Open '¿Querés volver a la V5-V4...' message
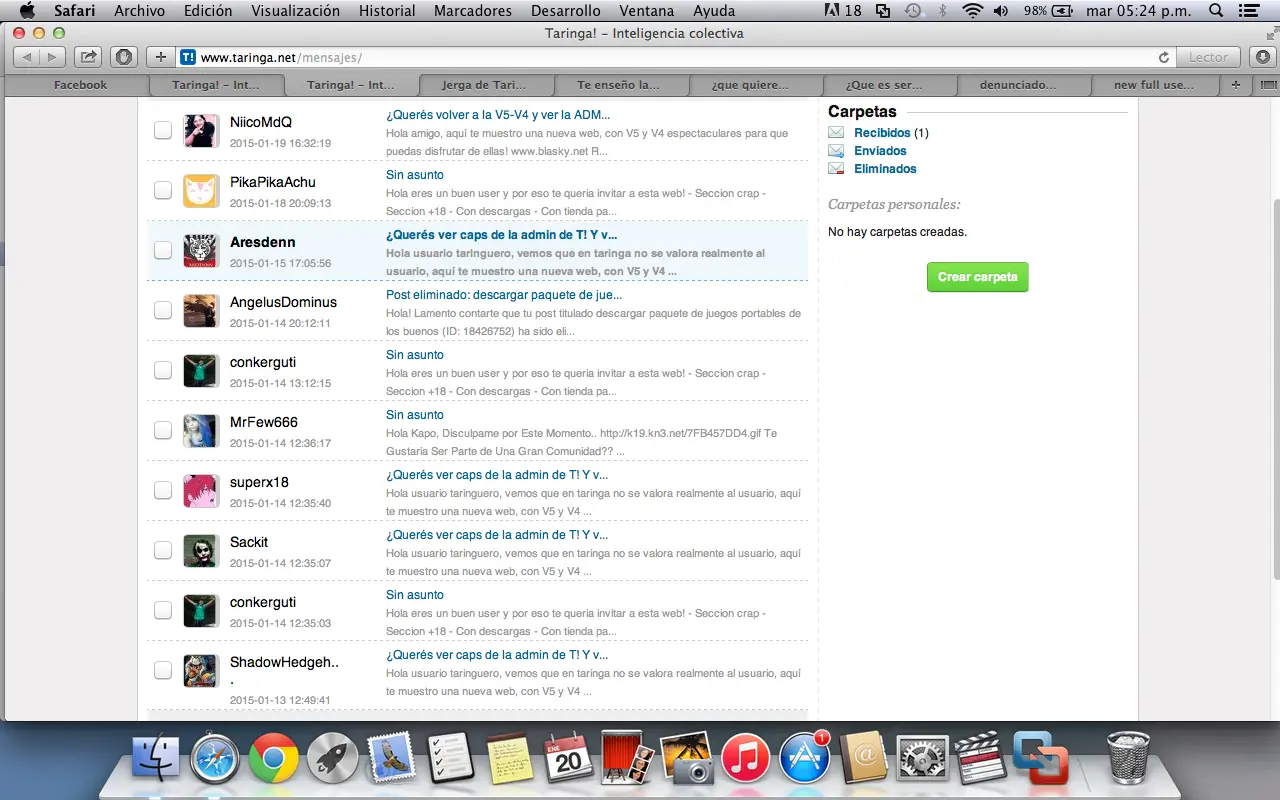This screenshot has height=800, width=1280. click(x=498, y=115)
